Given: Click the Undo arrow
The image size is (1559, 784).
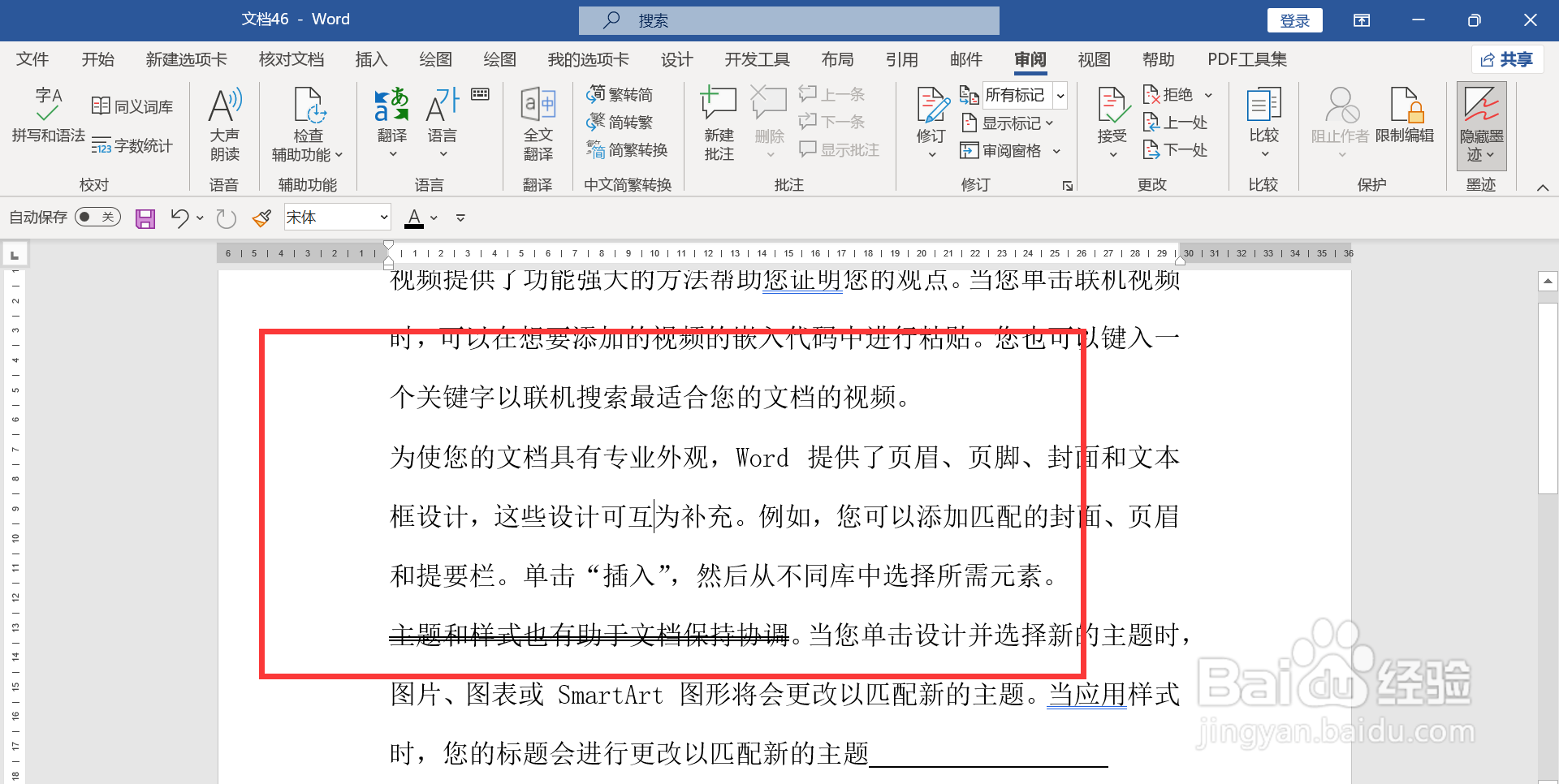Looking at the screenshot, I should (x=179, y=218).
